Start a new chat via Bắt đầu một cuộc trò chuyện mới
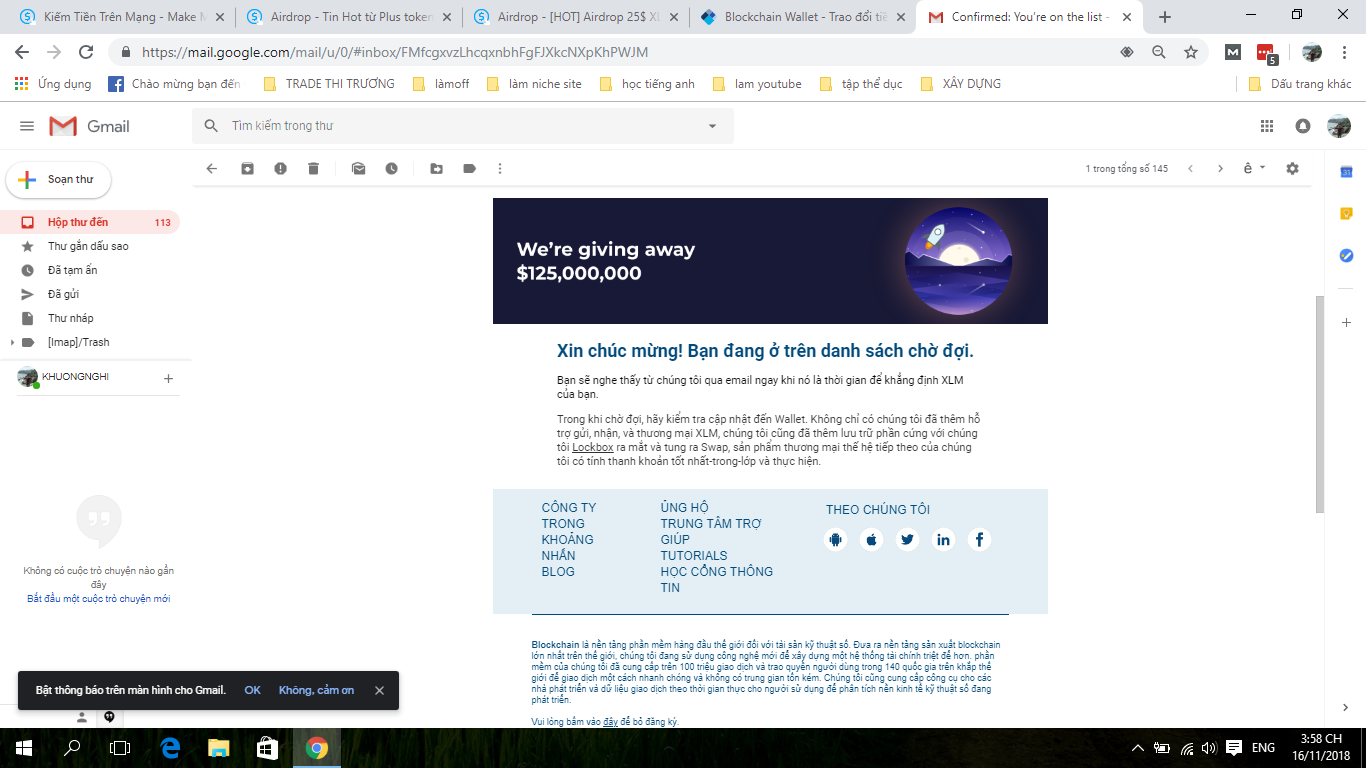Screen dimensions: 1366x768 98,599
